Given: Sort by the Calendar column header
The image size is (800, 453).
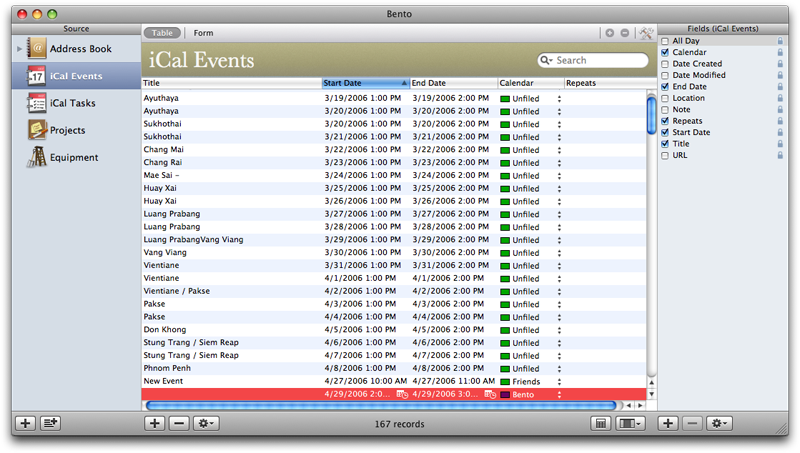Looking at the screenshot, I should tap(531, 83).
